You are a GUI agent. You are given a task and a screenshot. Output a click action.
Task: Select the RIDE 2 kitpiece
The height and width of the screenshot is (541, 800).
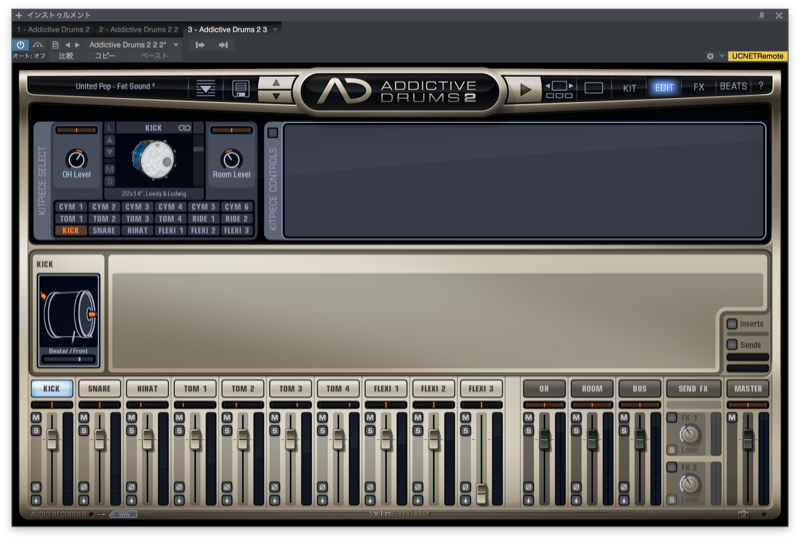tap(236, 218)
